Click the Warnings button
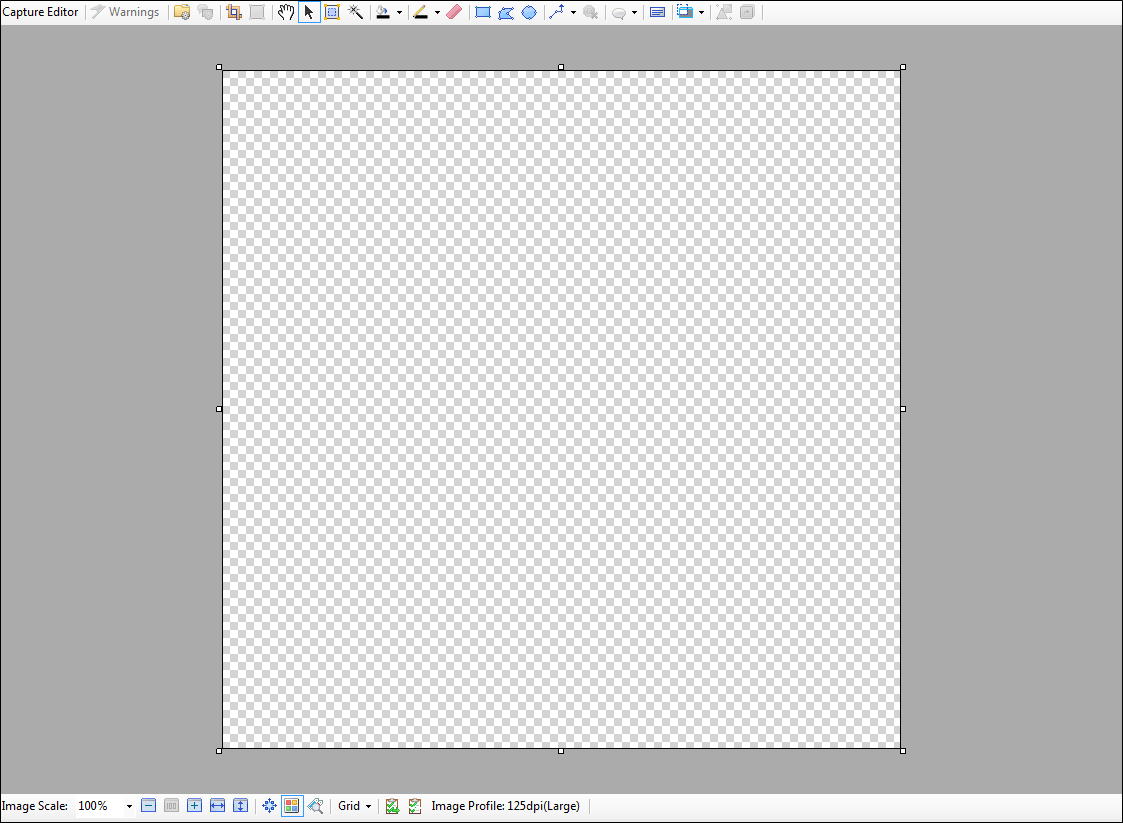Screen dimensions: 1123x823 coord(126,11)
